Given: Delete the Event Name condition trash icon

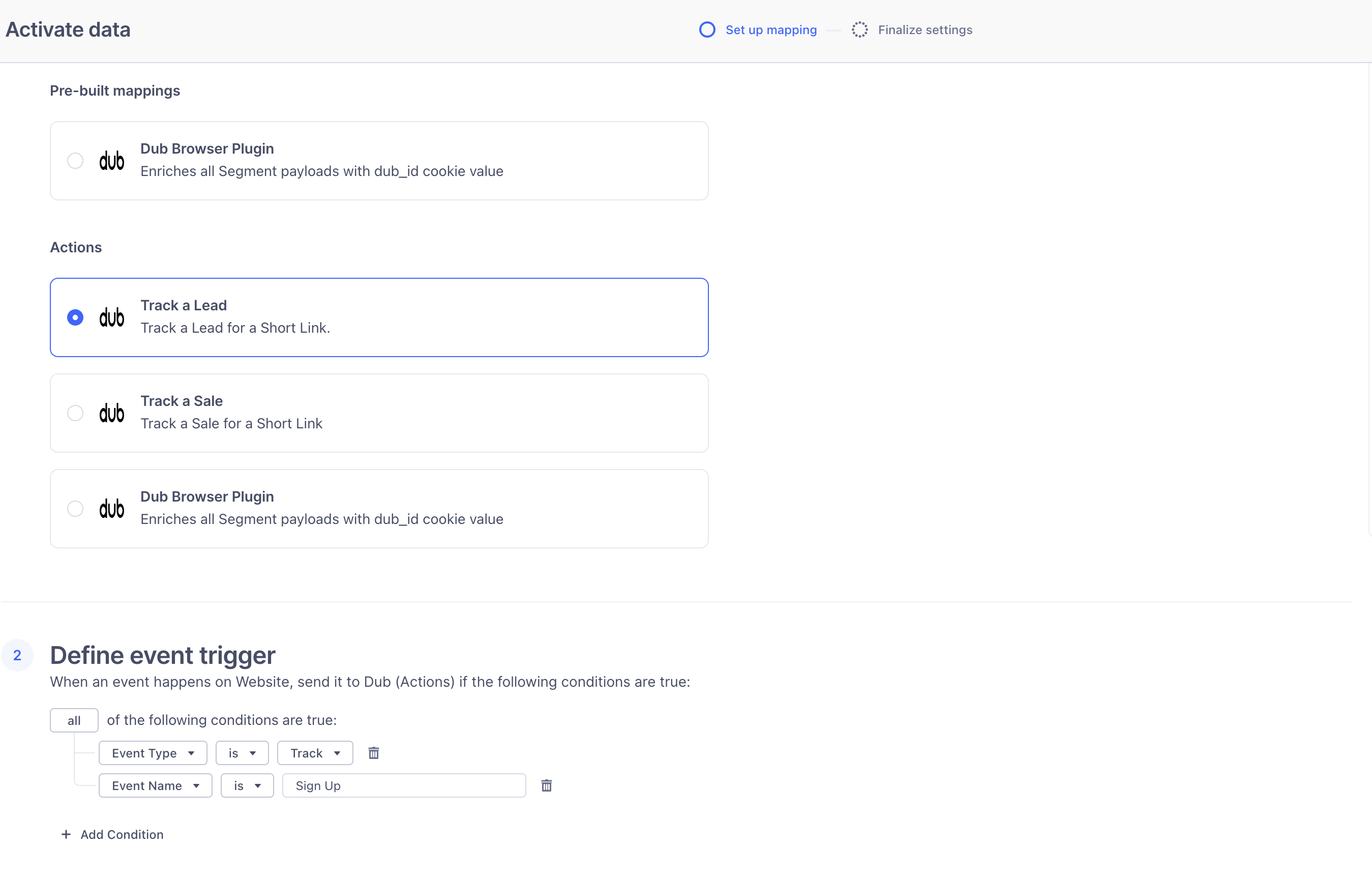Looking at the screenshot, I should pyautogui.click(x=546, y=785).
